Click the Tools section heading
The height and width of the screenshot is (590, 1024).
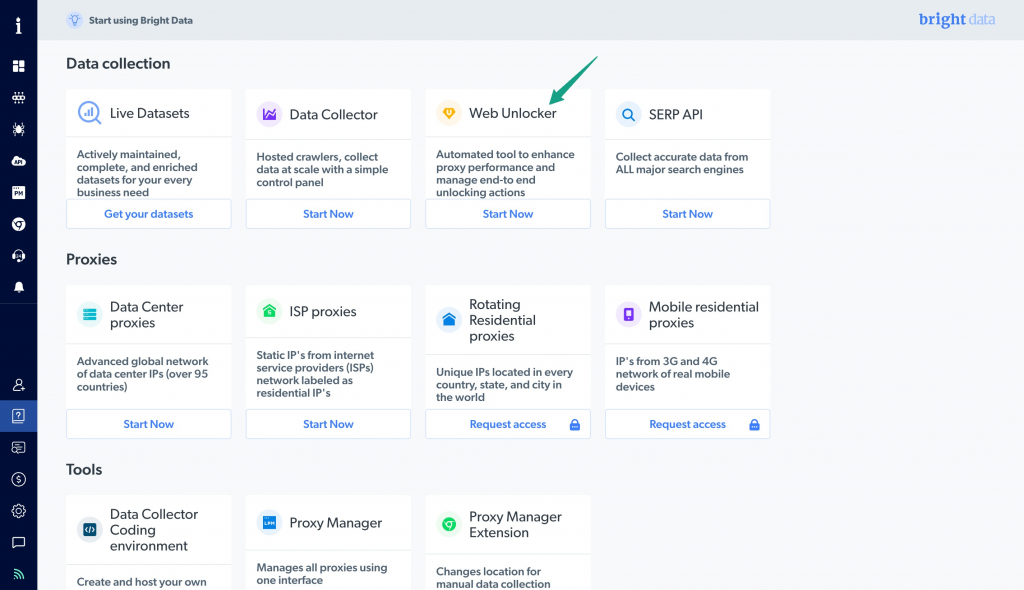coord(84,469)
